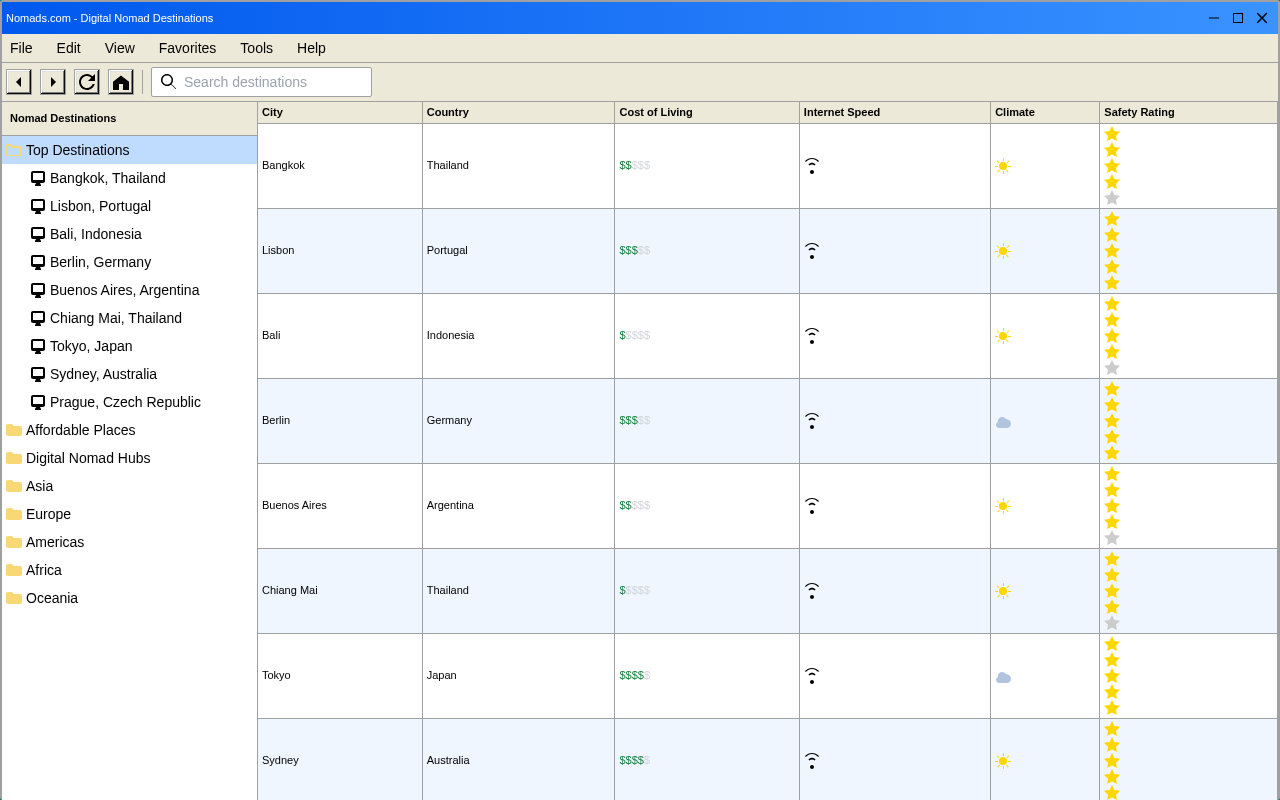The height and width of the screenshot is (800, 1280).
Task: Click the sun climate icon for Lisbon
Action: 1003,251
